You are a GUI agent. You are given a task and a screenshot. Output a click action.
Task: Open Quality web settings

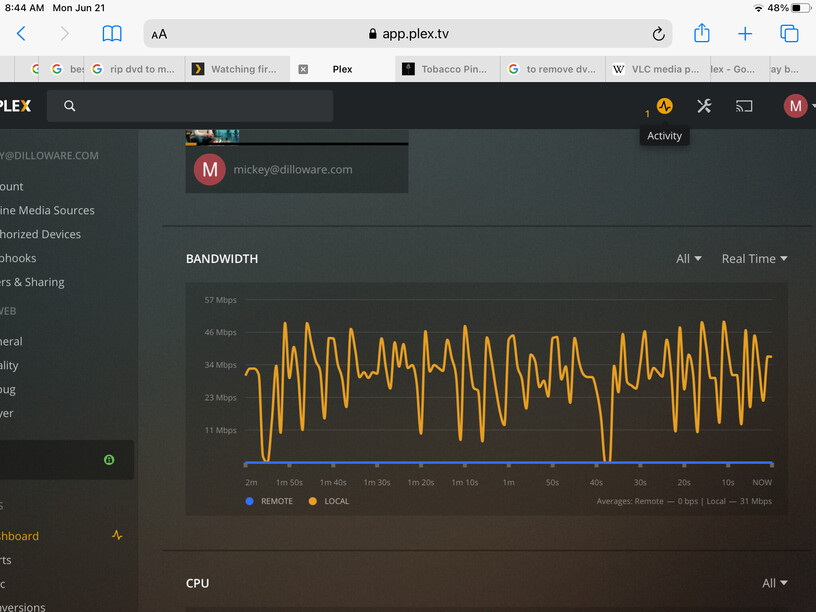[x=9, y=365]
